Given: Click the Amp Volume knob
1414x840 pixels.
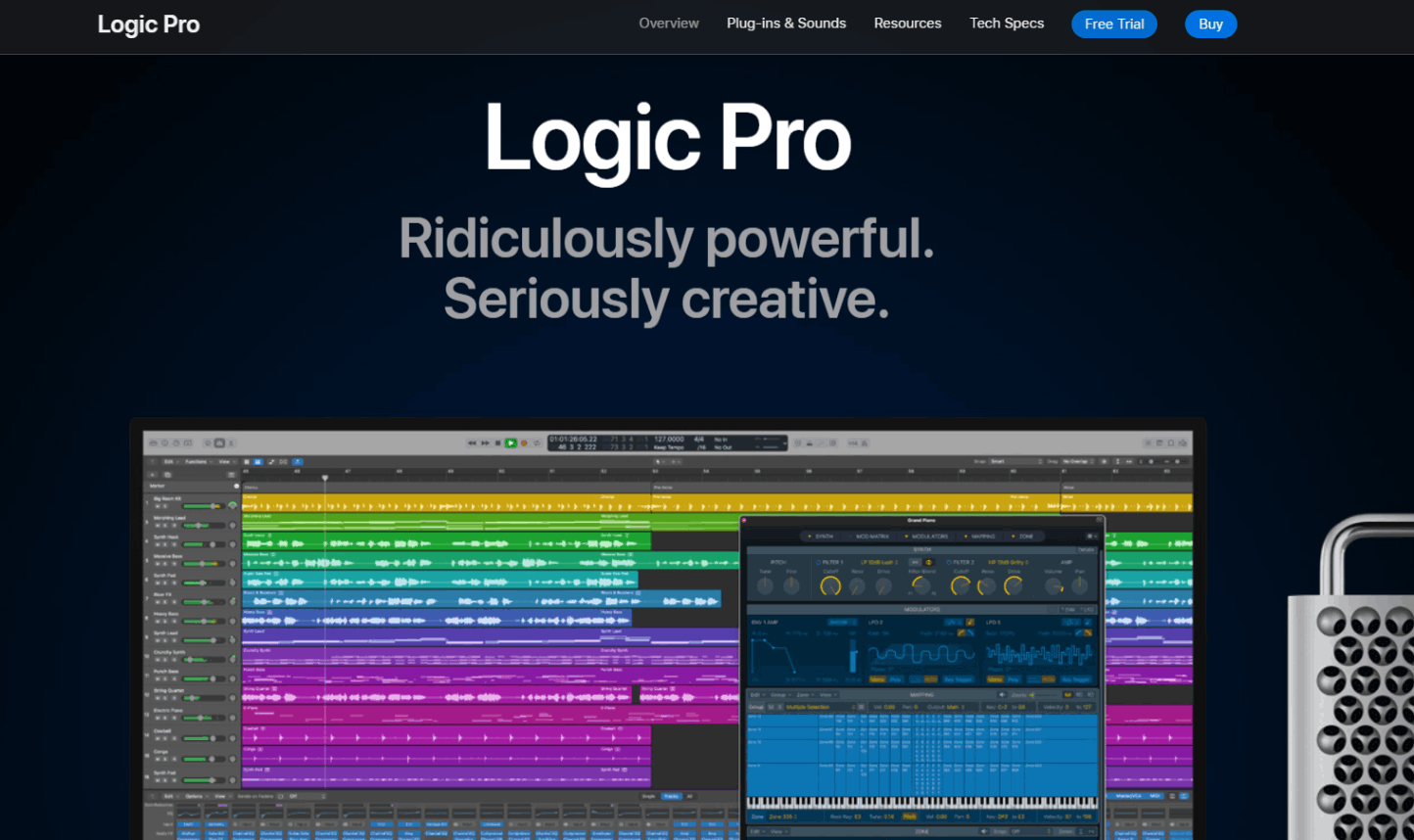Looking at the screenshot, I should (1054, 585).
